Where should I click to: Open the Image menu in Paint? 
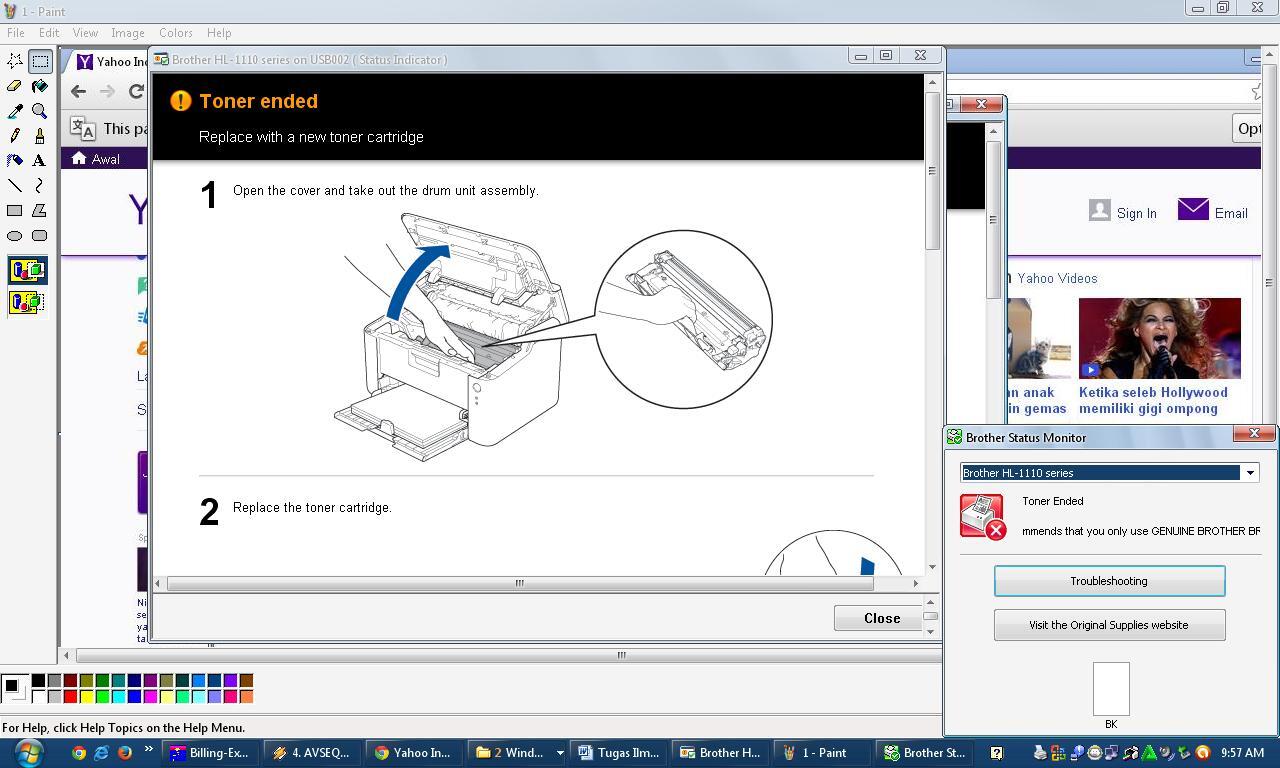(x=128, y=33)
